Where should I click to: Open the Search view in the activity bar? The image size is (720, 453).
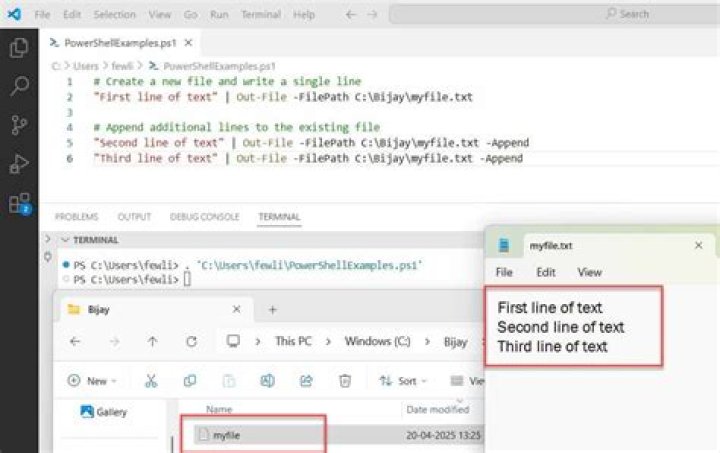(x=19, y=85)
